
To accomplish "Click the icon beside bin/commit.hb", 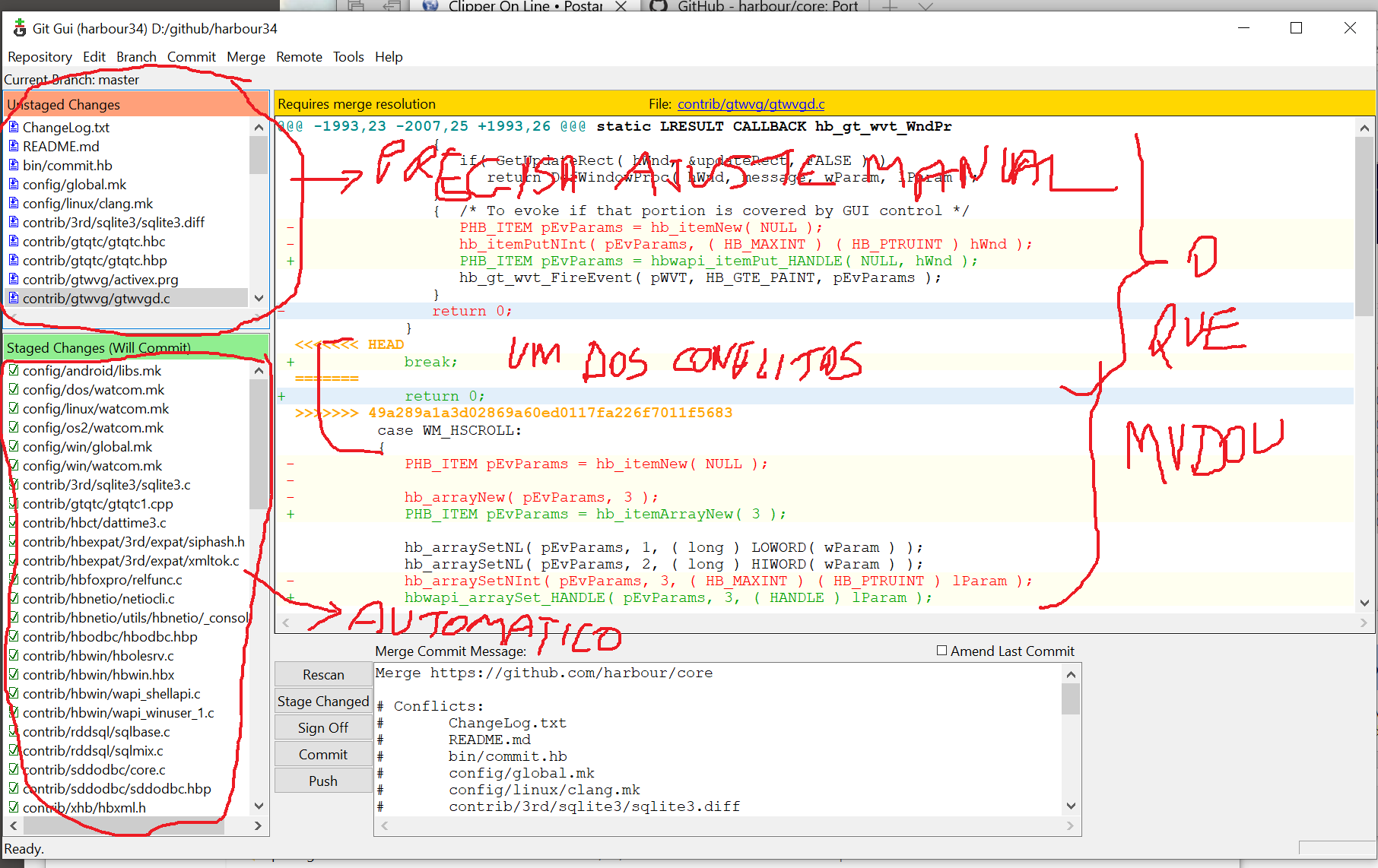I will click(14, 165).
